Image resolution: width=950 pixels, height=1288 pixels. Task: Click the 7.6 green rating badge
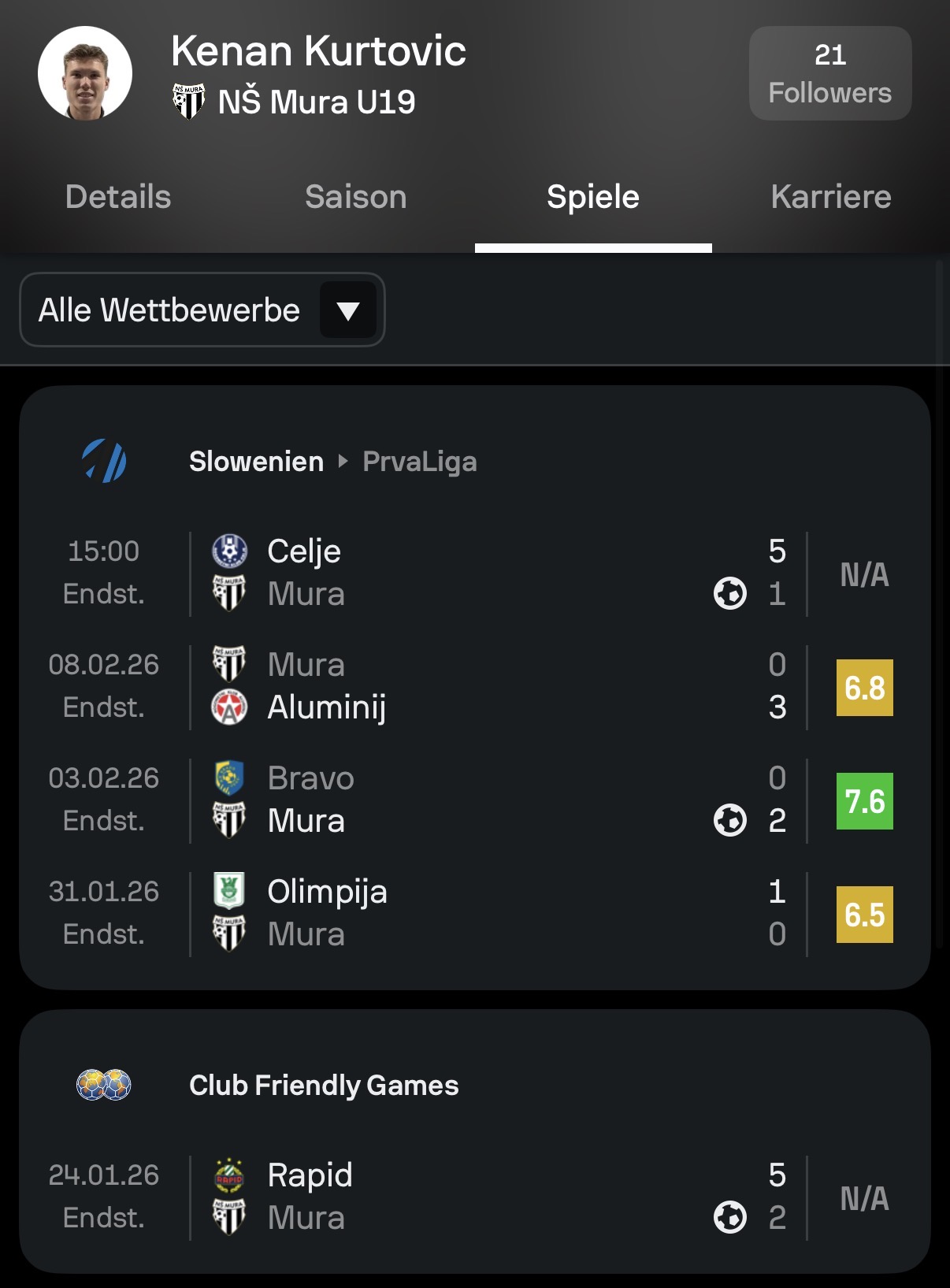point(864,801)
